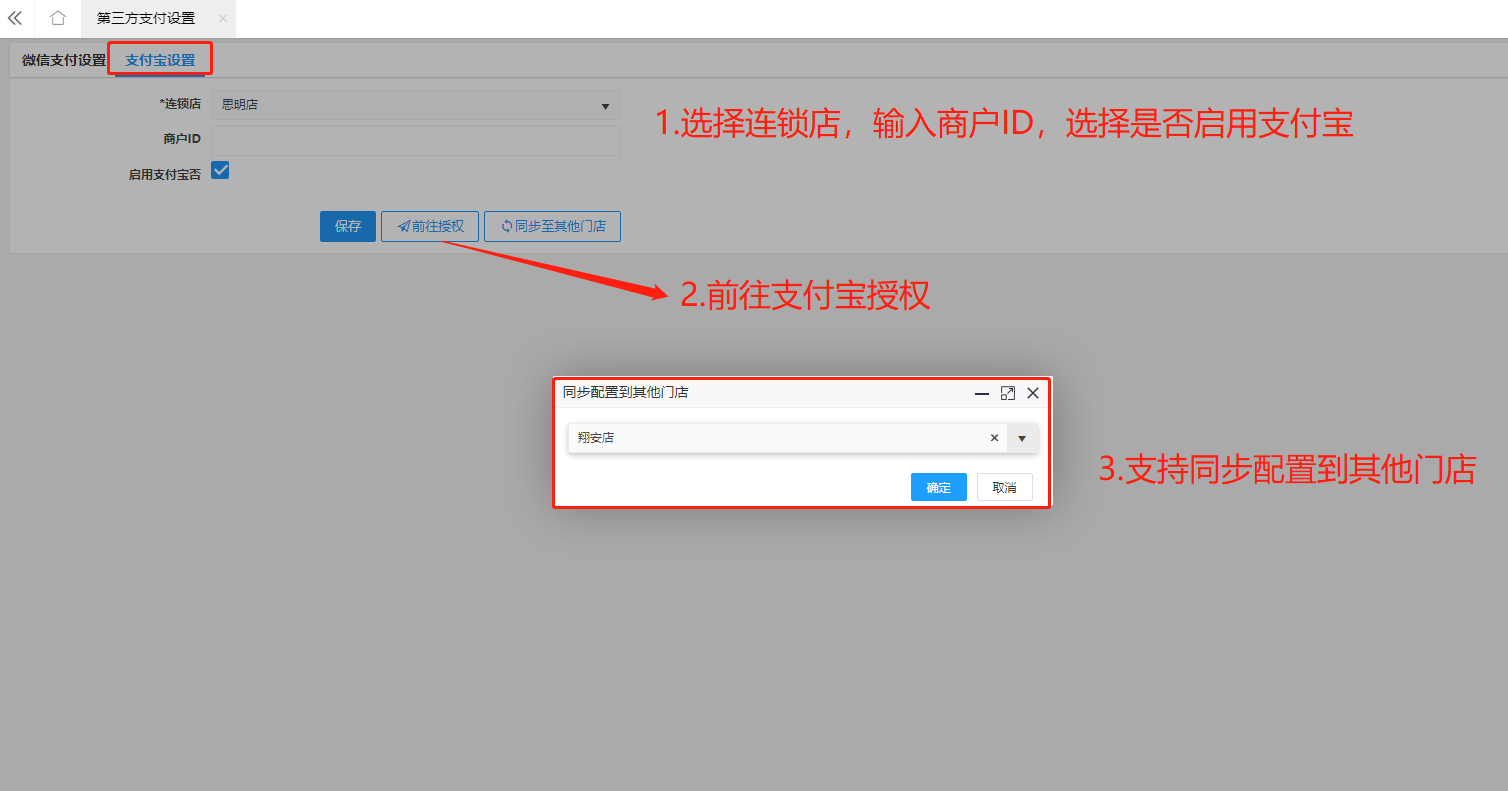Close the 第三方支付设置 tab
Image resolution: width=1508 pixels, height=791 pixels.
coord(223,18)
